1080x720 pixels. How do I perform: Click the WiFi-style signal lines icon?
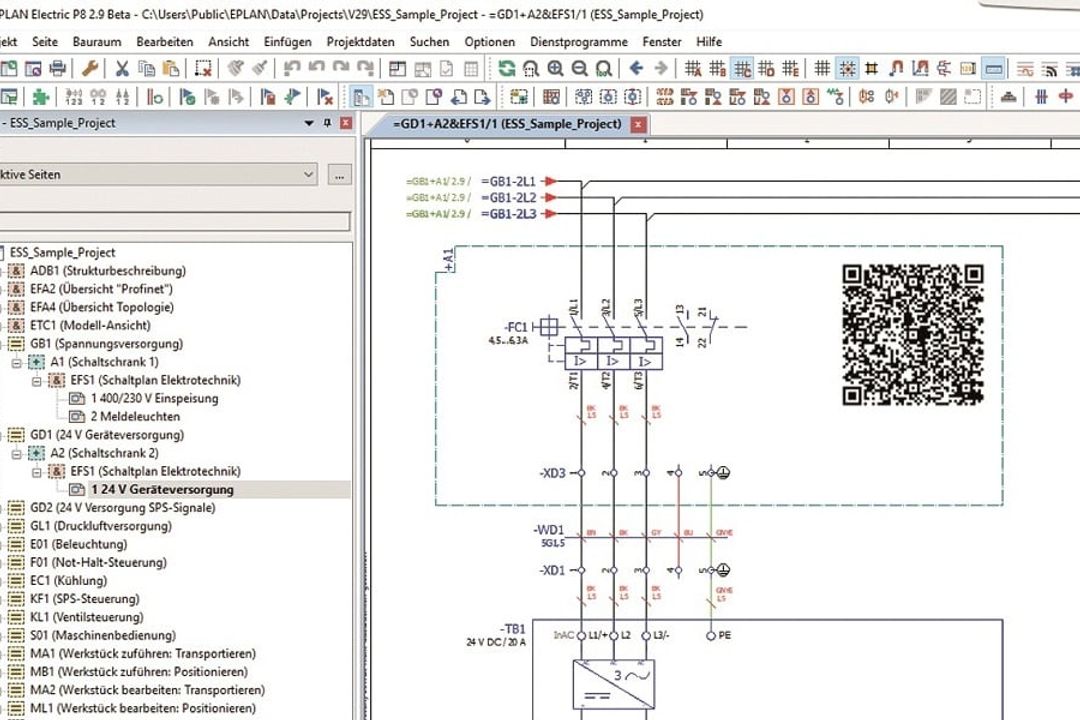[x=1050, y=68]
